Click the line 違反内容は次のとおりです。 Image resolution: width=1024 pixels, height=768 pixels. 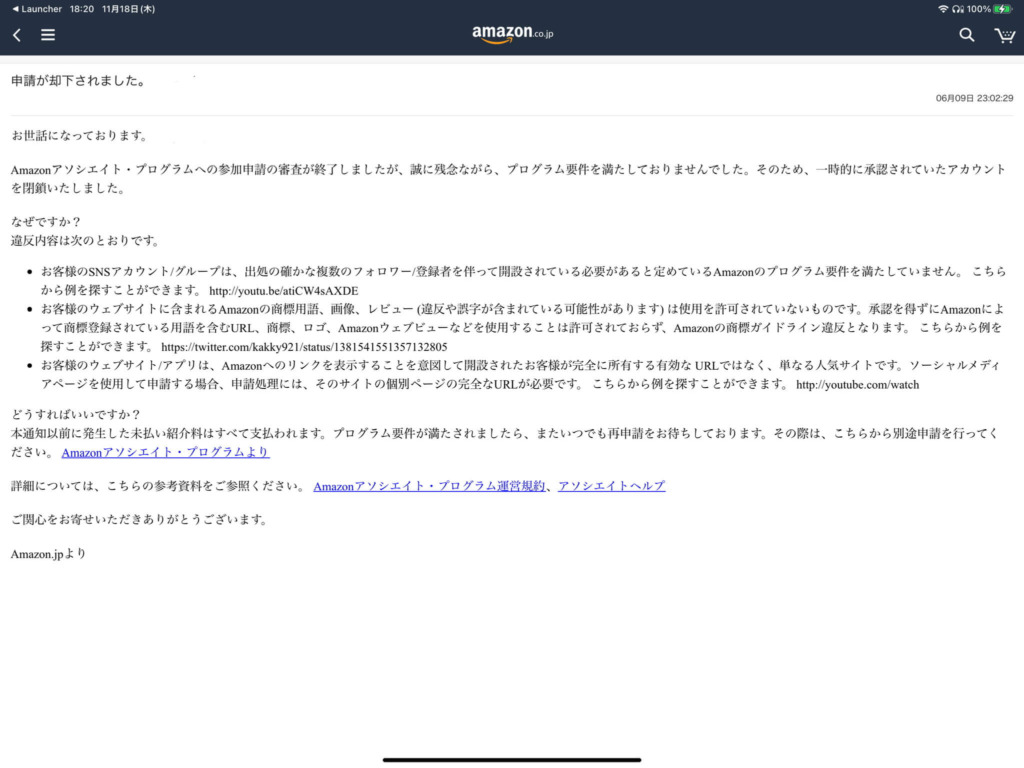(x=86, y=240)
